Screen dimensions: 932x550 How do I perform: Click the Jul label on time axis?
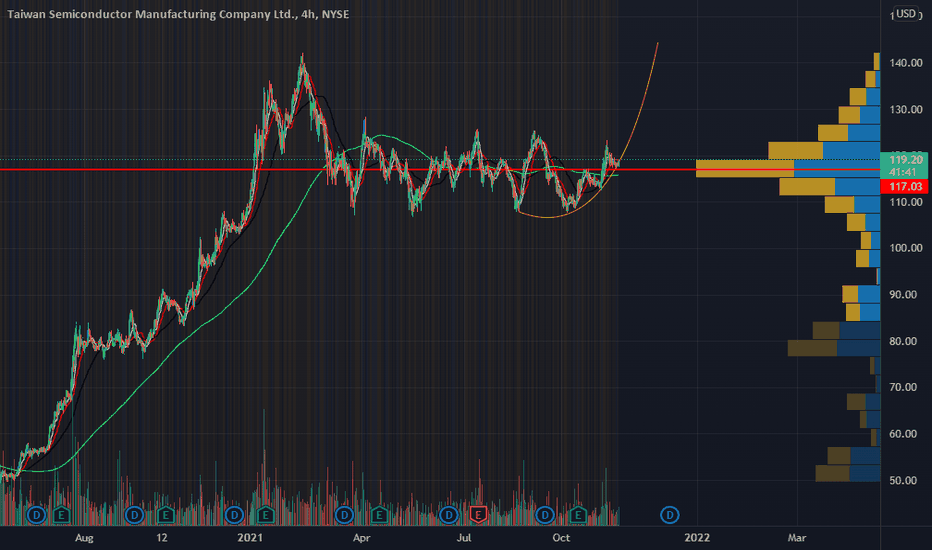(464, 538)
